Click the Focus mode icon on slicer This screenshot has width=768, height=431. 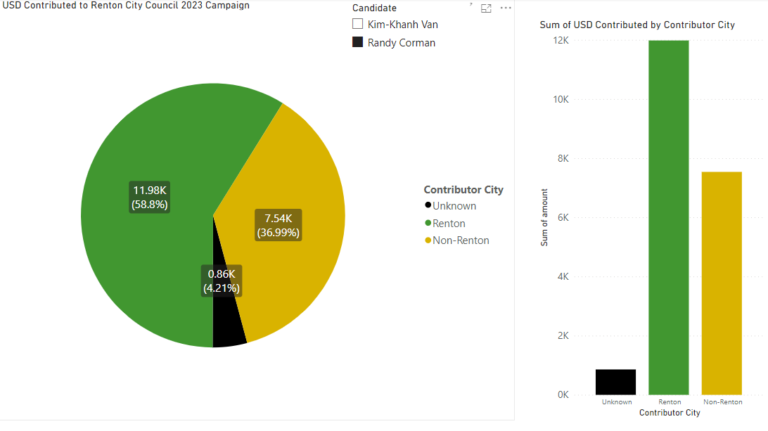click(486, 8)
